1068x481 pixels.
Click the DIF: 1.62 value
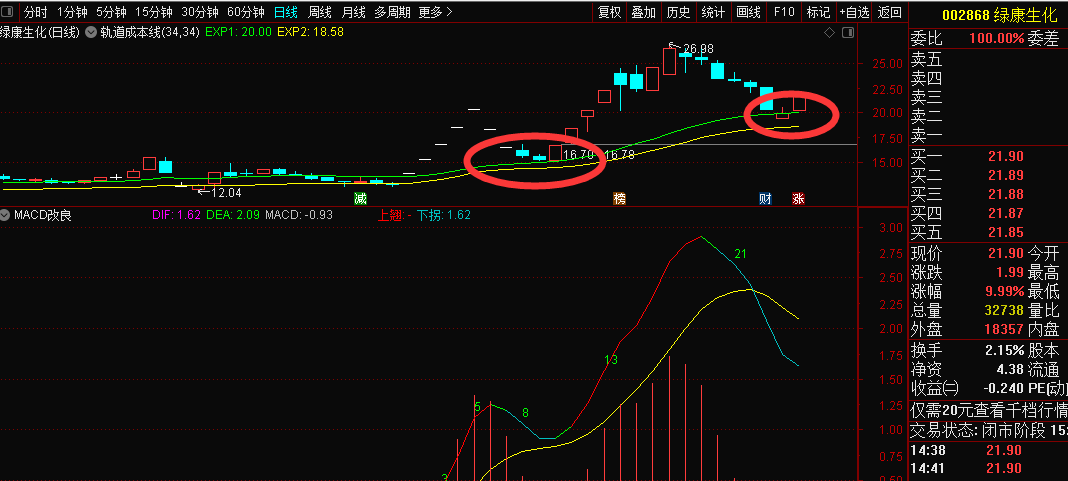(x=176, y=215)
